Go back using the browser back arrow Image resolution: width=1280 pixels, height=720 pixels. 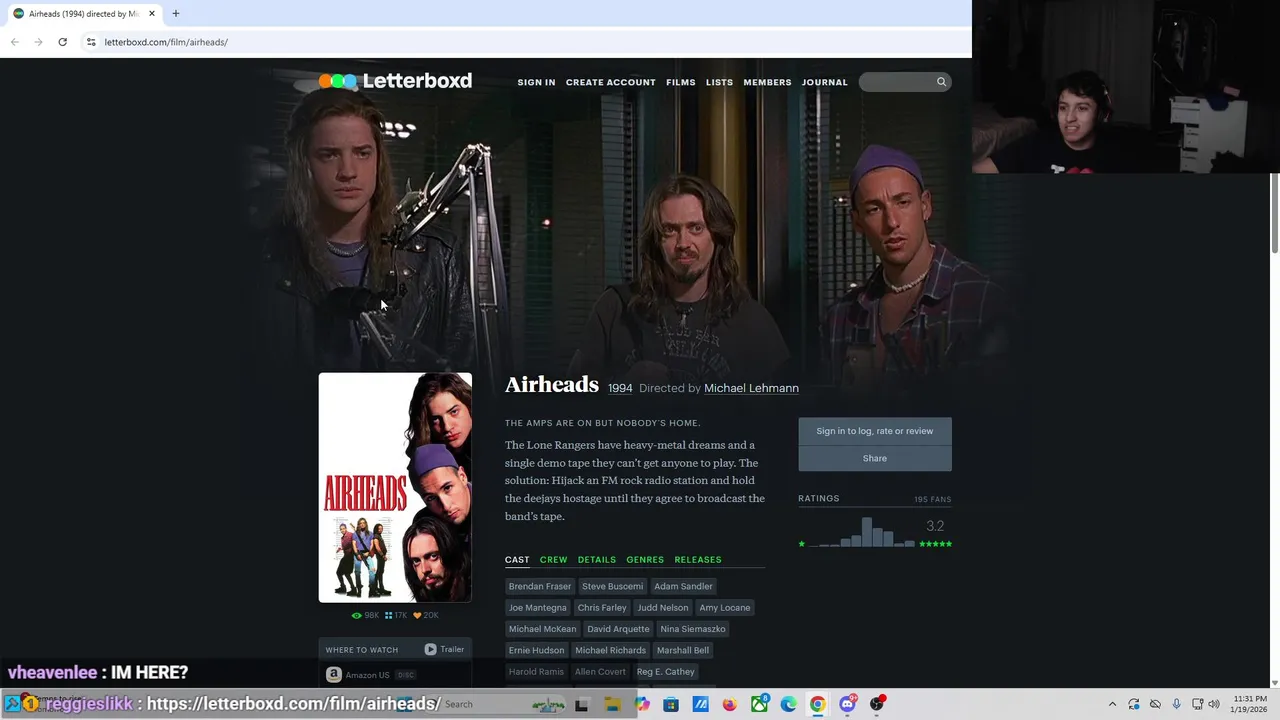coord(14,42)
